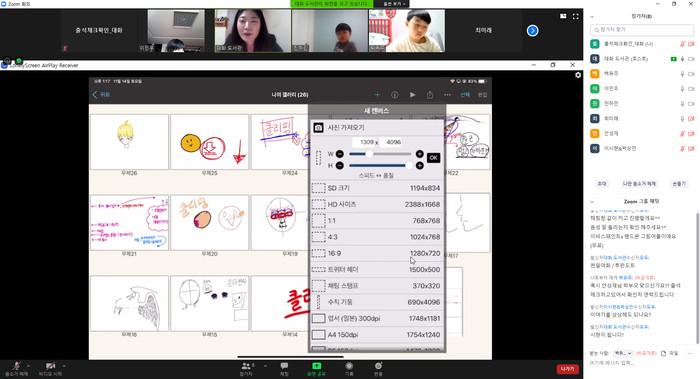Collapse the Zoom group chat chevron
Viewport: 700px width, 379px height.
(592, 201)
